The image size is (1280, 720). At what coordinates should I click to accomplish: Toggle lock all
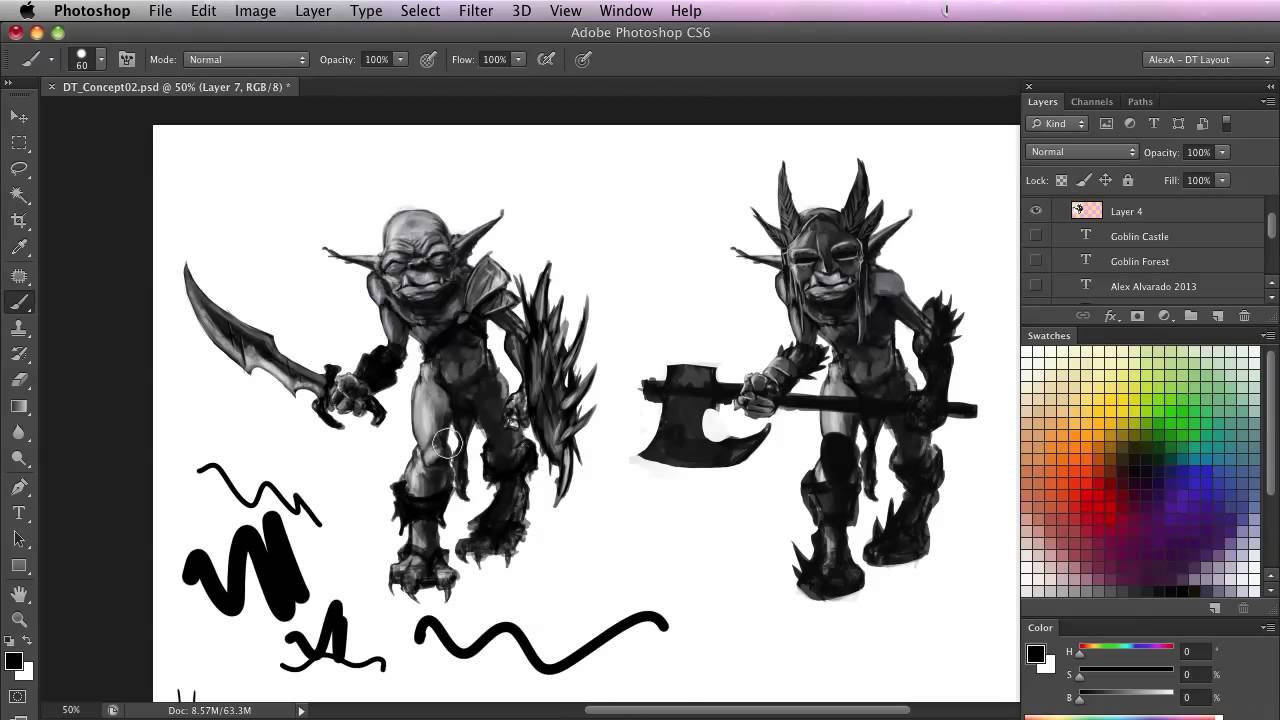coord(1128,180)
